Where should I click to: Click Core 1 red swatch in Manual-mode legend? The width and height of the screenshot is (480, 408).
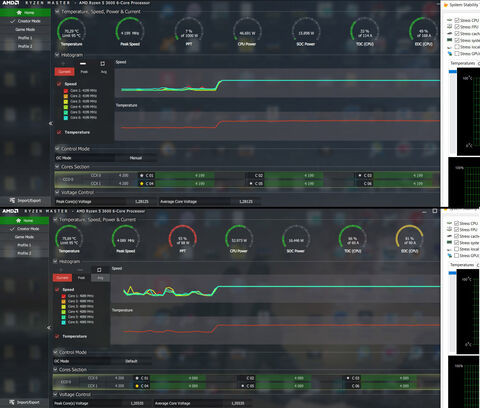[x=66, y=91]
